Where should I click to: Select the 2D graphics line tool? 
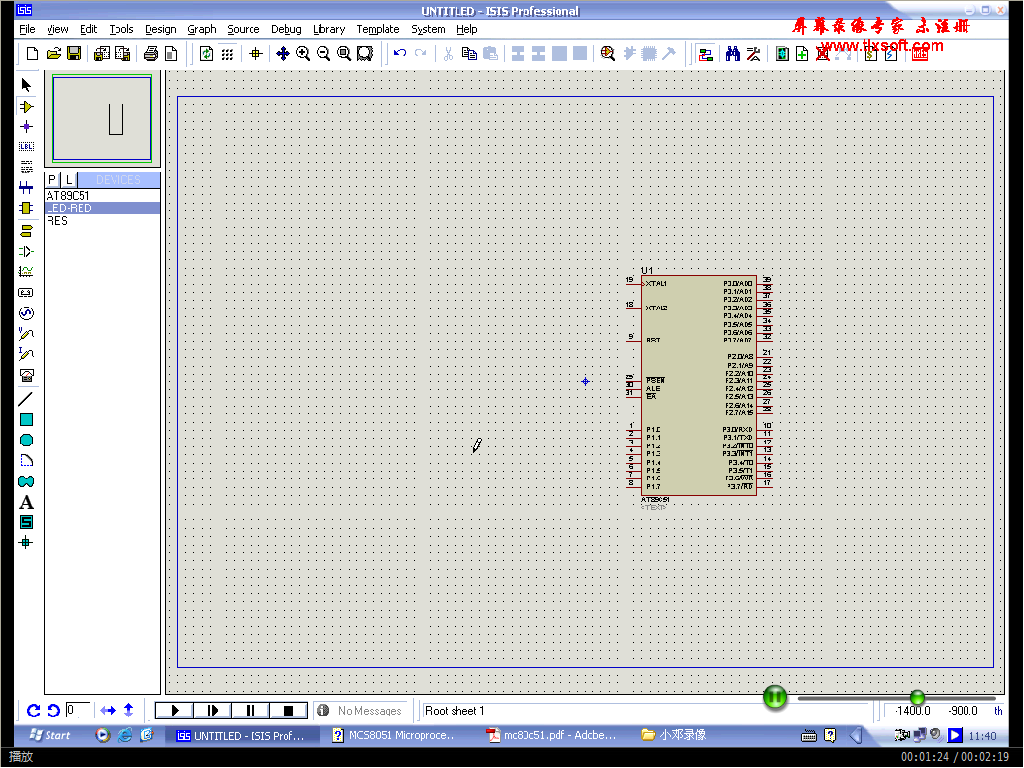pos(27,399)
